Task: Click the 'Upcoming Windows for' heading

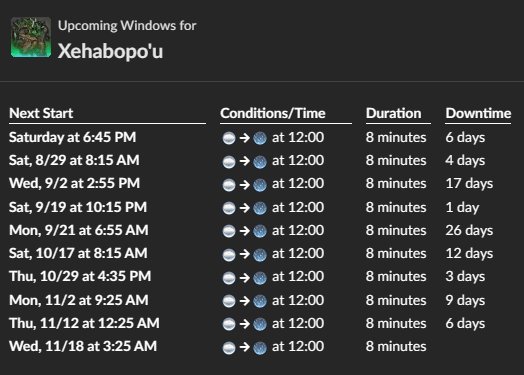Action: coord(127,26)
